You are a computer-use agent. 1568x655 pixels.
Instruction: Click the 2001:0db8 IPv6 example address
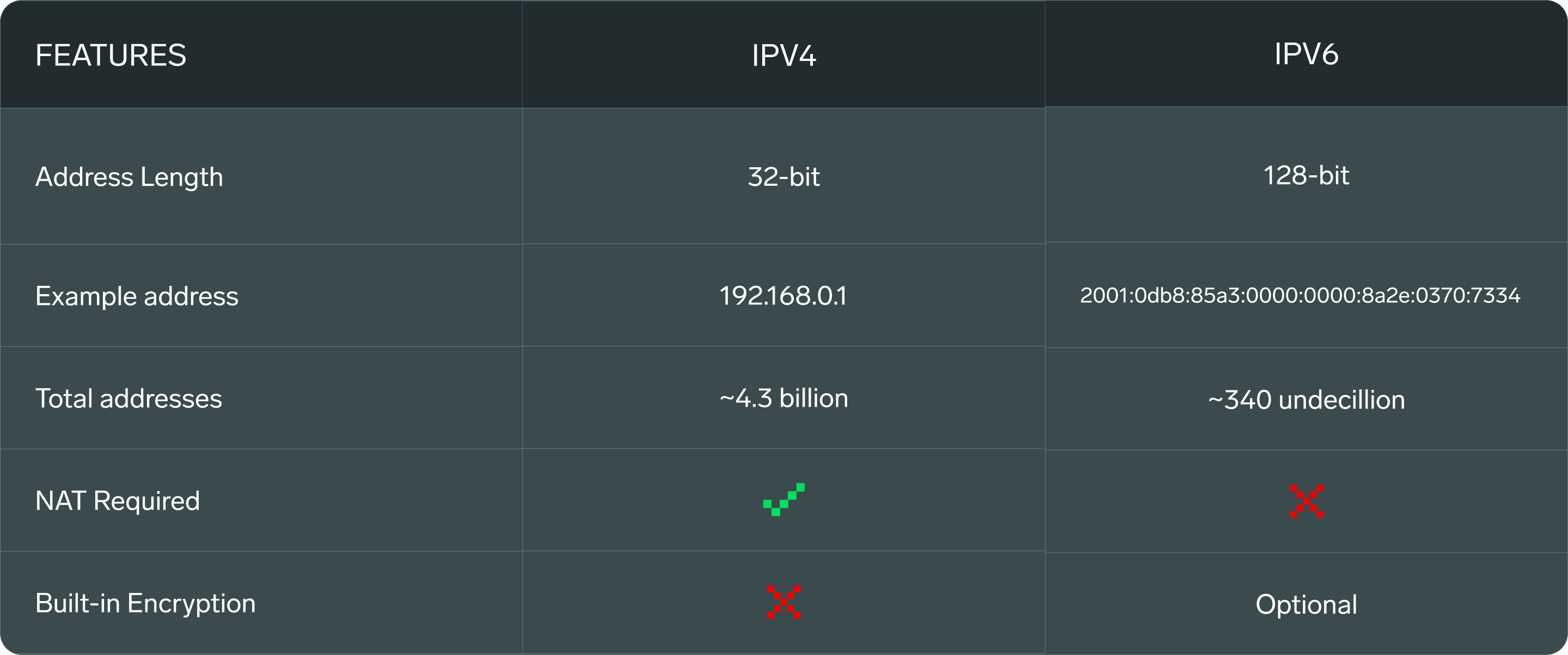point(1300,295)
